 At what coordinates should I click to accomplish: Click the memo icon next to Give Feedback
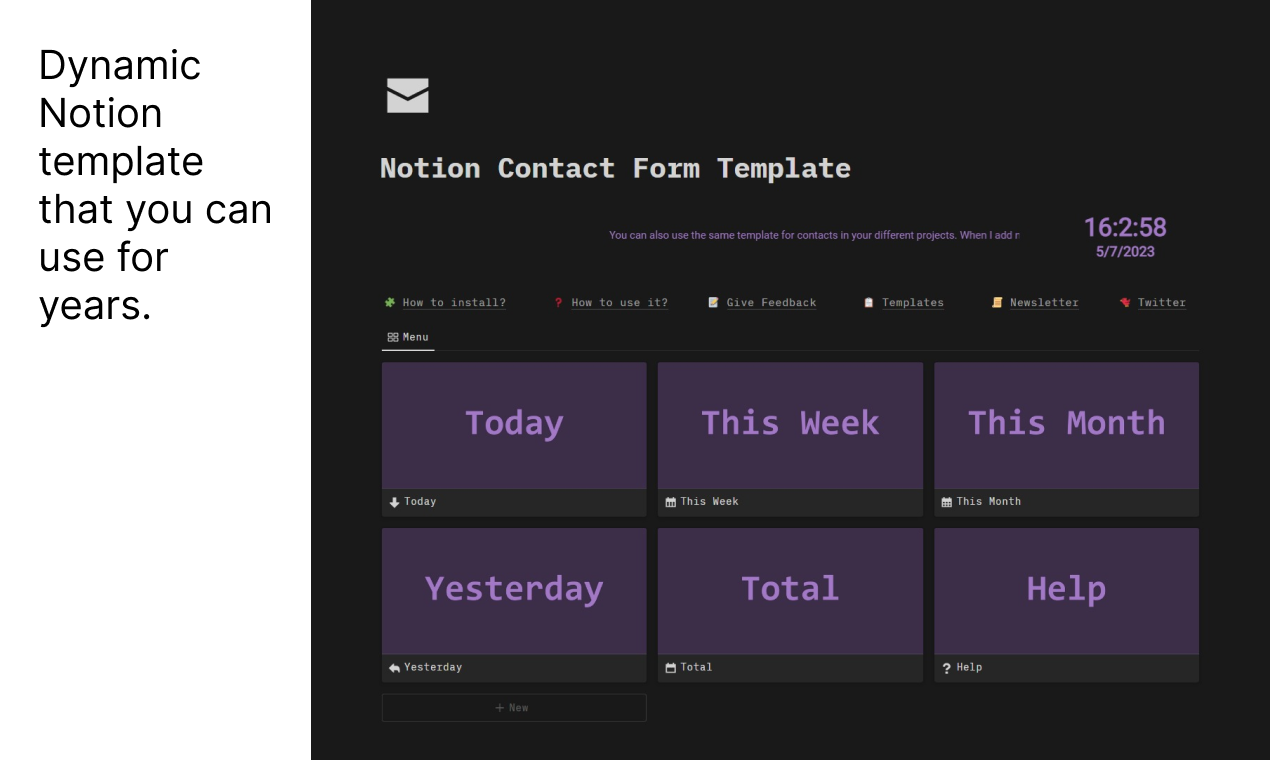point(713,302)
